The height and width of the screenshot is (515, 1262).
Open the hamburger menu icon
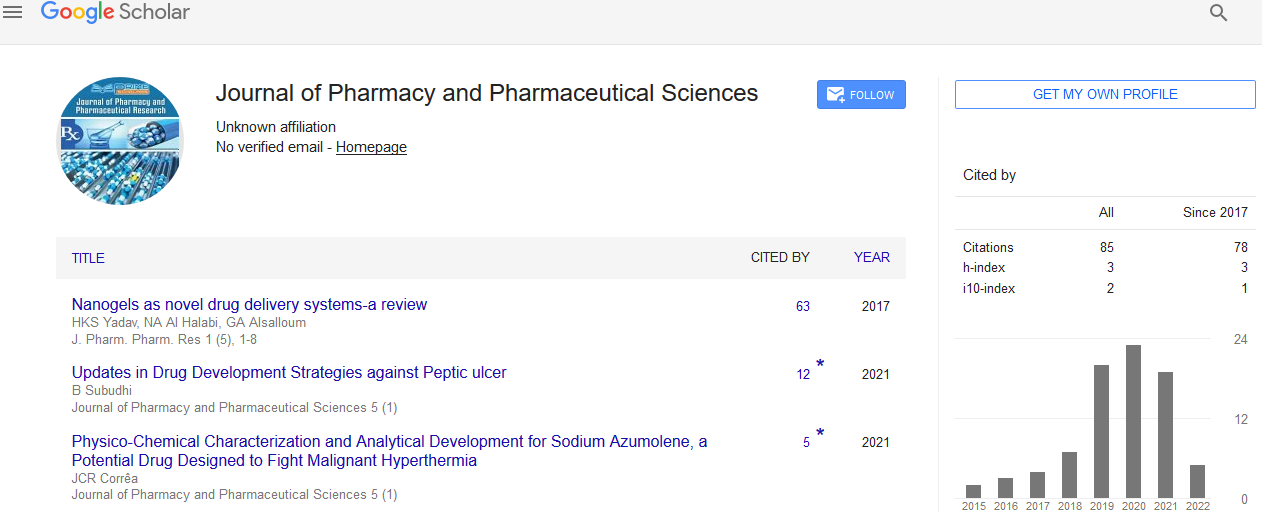13,13
